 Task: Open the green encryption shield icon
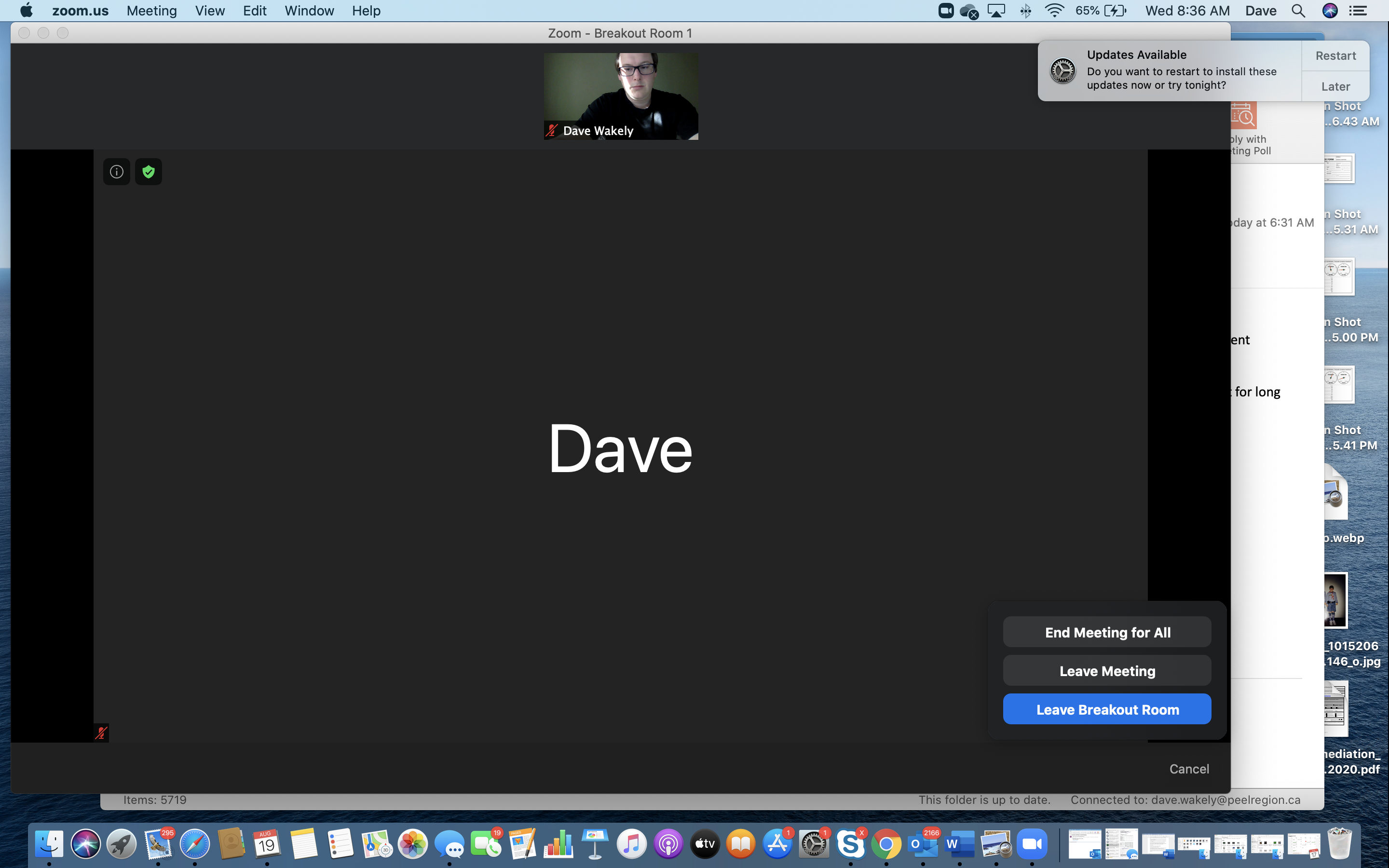149,172
